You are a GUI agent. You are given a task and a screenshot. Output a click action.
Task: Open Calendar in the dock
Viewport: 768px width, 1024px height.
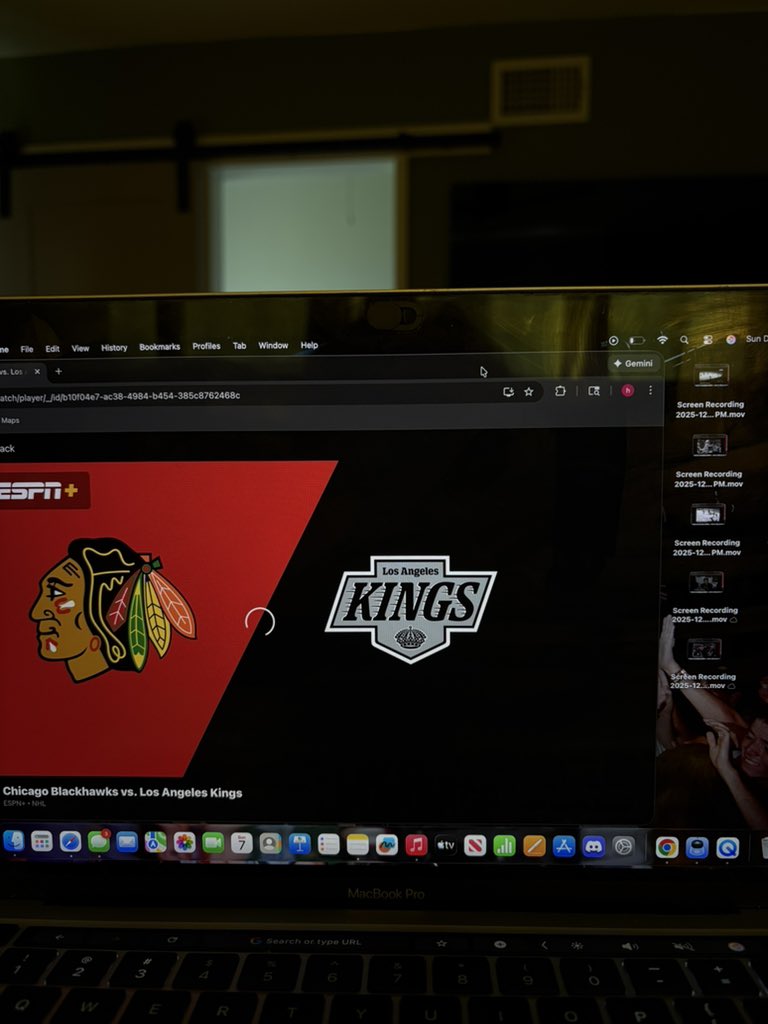pyautogui.click(x=242, y=843)
